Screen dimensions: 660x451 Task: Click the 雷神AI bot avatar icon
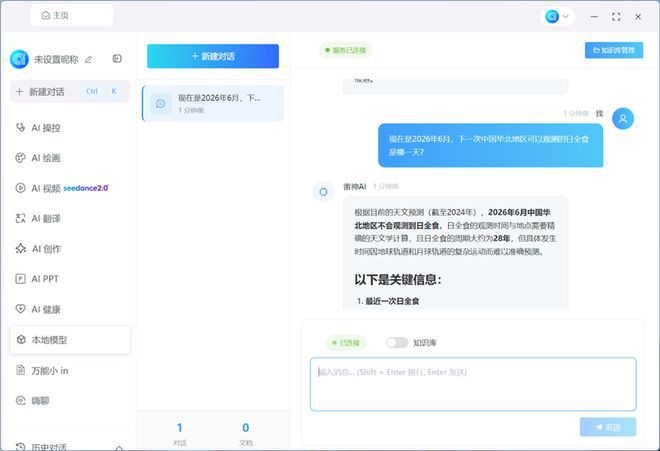click(x=323, y=192)
